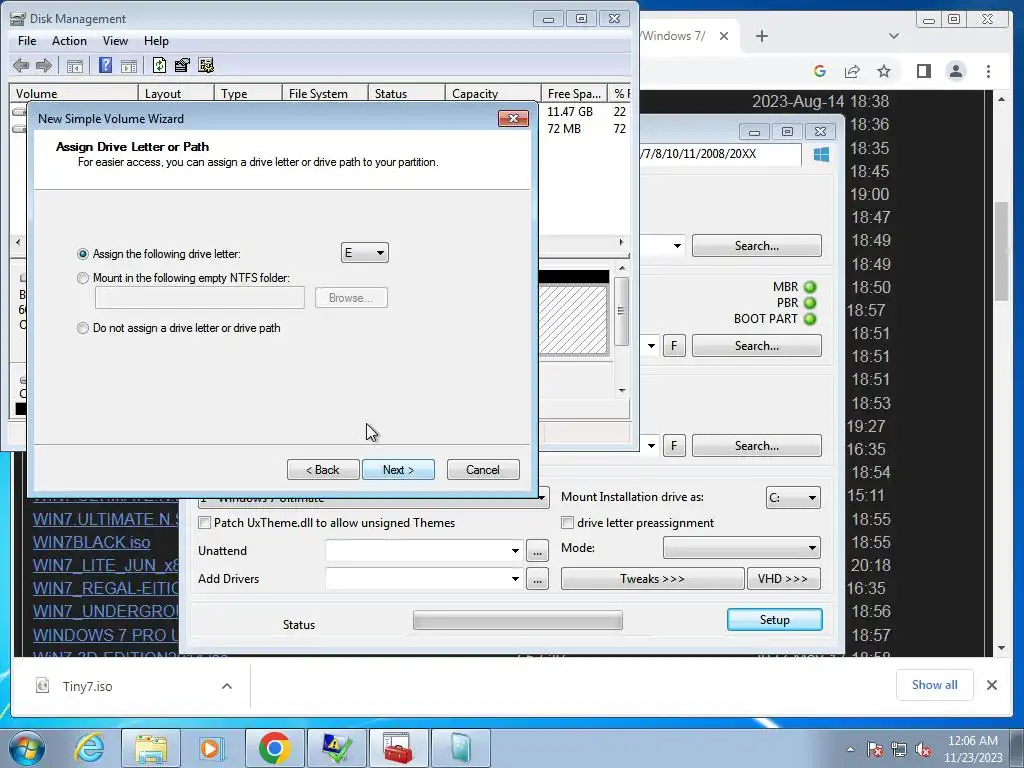Click the Unattend browse ... button
Viewport: 1024px width, 768px height.
coord(537,551)
